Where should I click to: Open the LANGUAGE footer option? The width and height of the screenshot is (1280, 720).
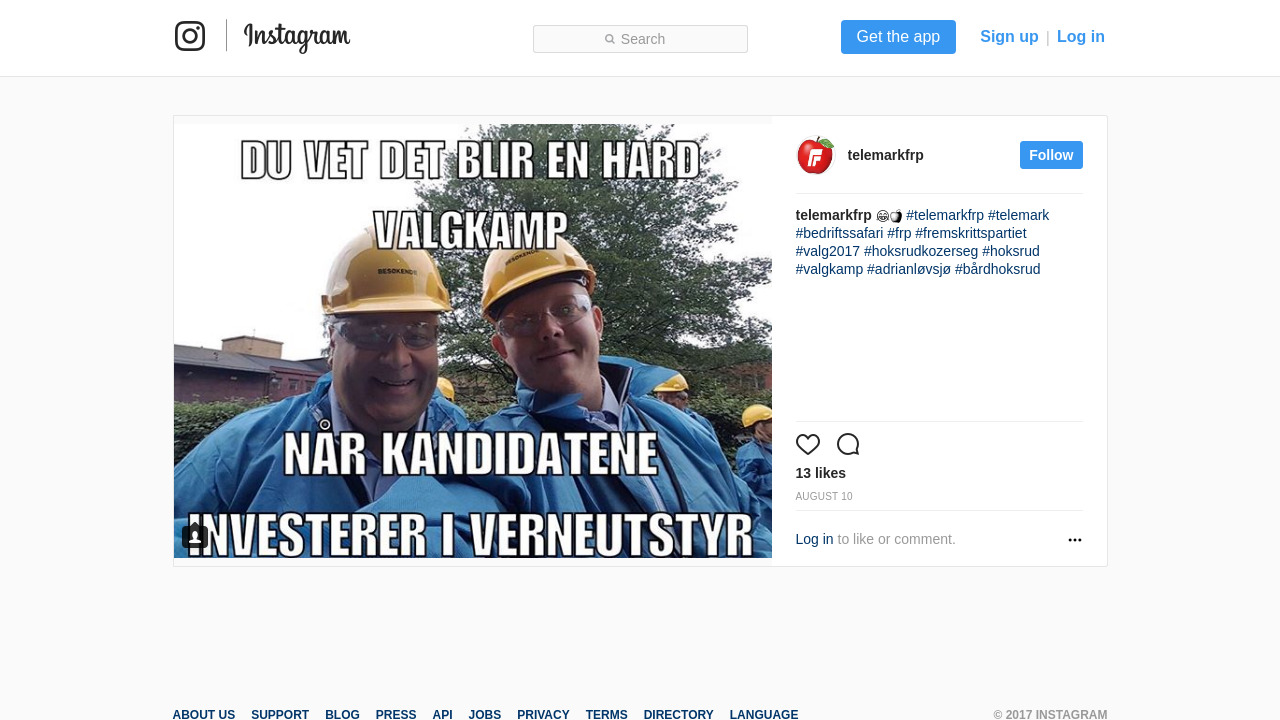(764, 715)
